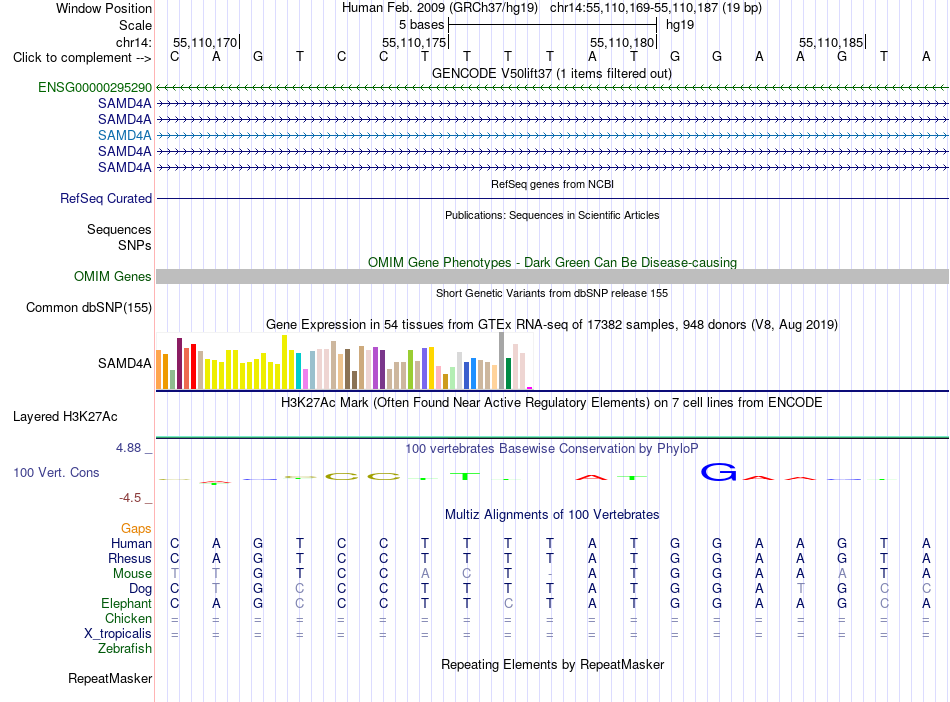
Task: Click the RefSeq Curated intron line
Action: point(552,198)
